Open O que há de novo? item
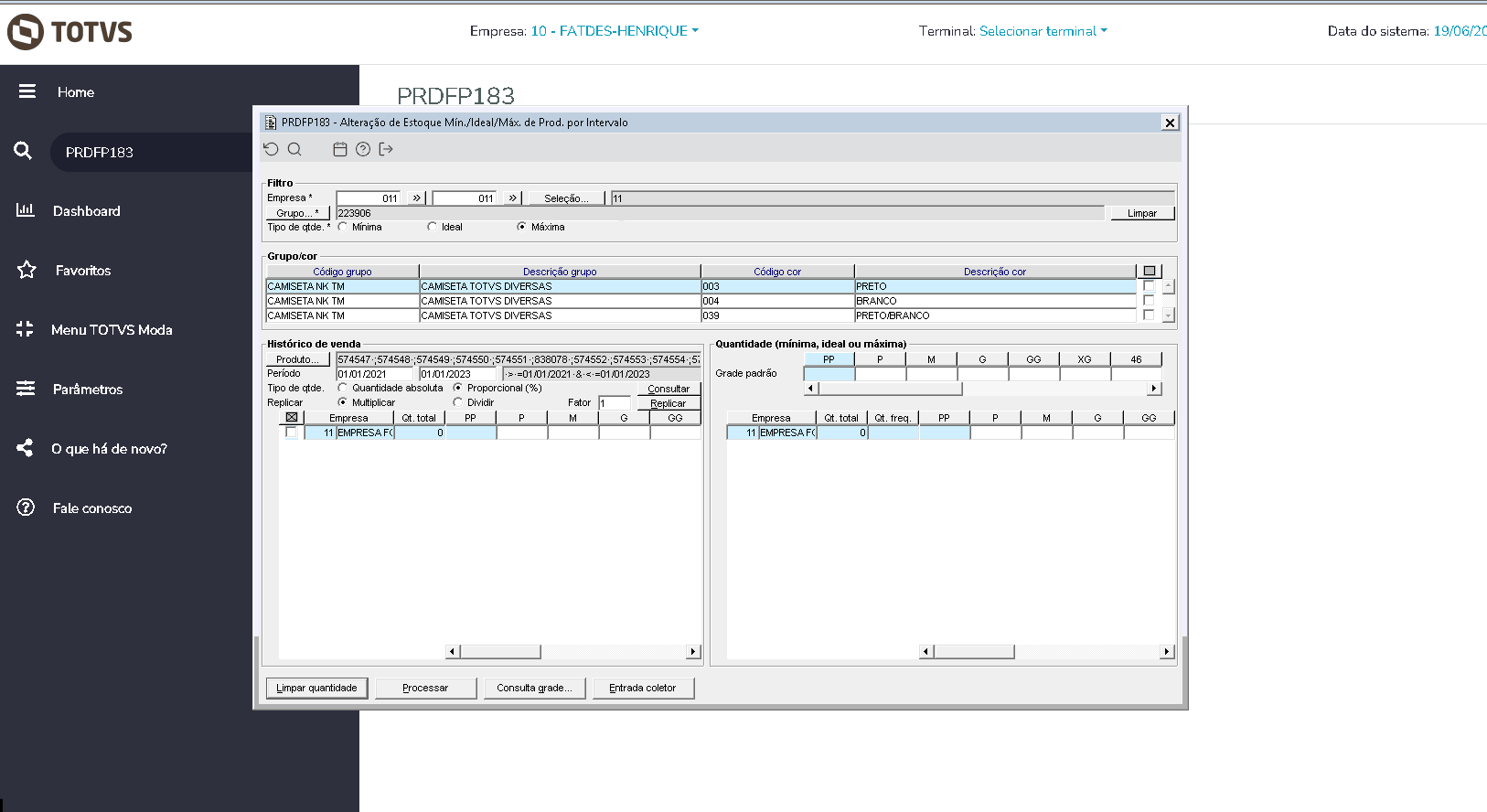Viewport: 1487px width, 812px height. [110, 448]
